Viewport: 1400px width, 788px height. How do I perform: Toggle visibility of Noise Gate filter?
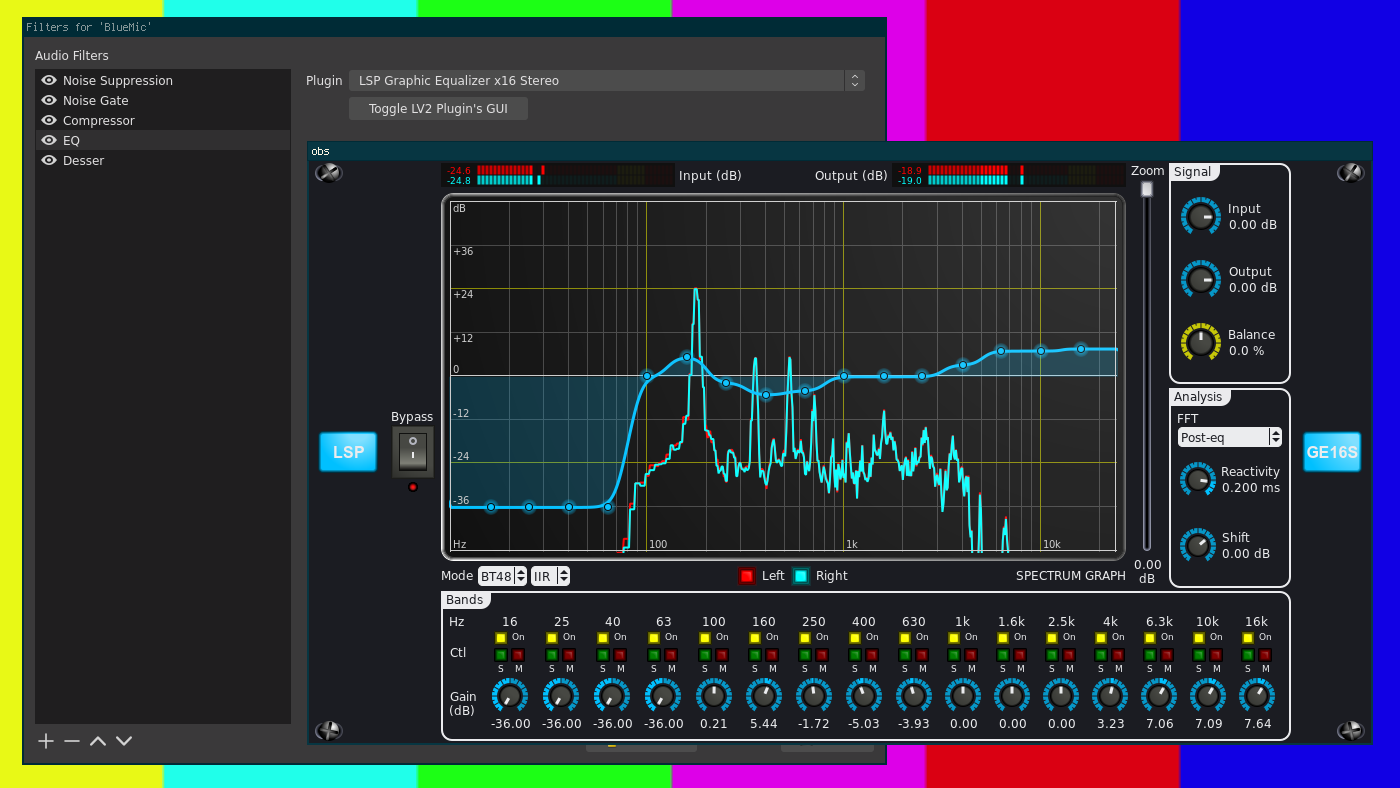[48, 100]
